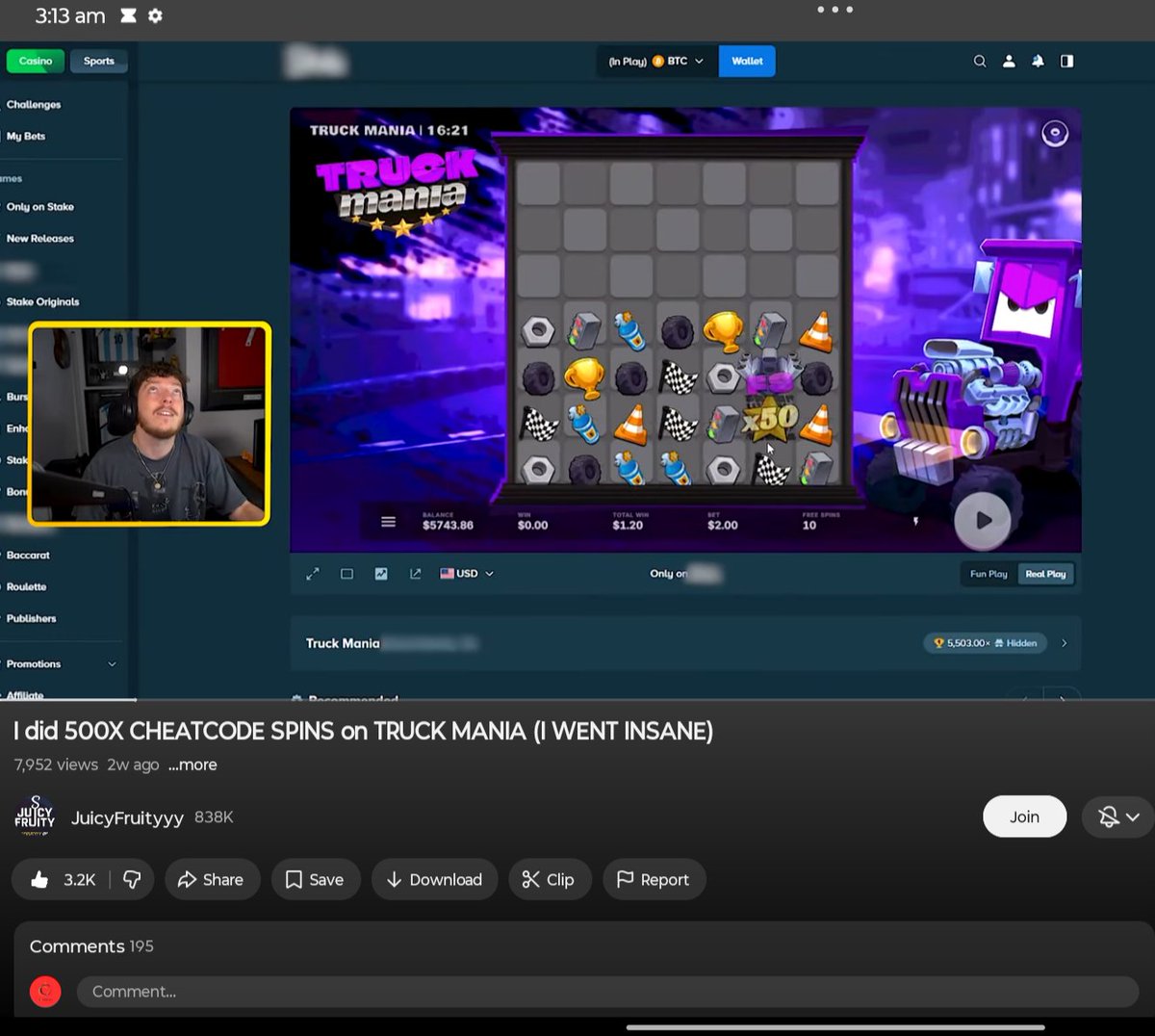The height and width of the screenshot is (1036, 1155).
Task: Select the Casino tab
Action: 36,61
